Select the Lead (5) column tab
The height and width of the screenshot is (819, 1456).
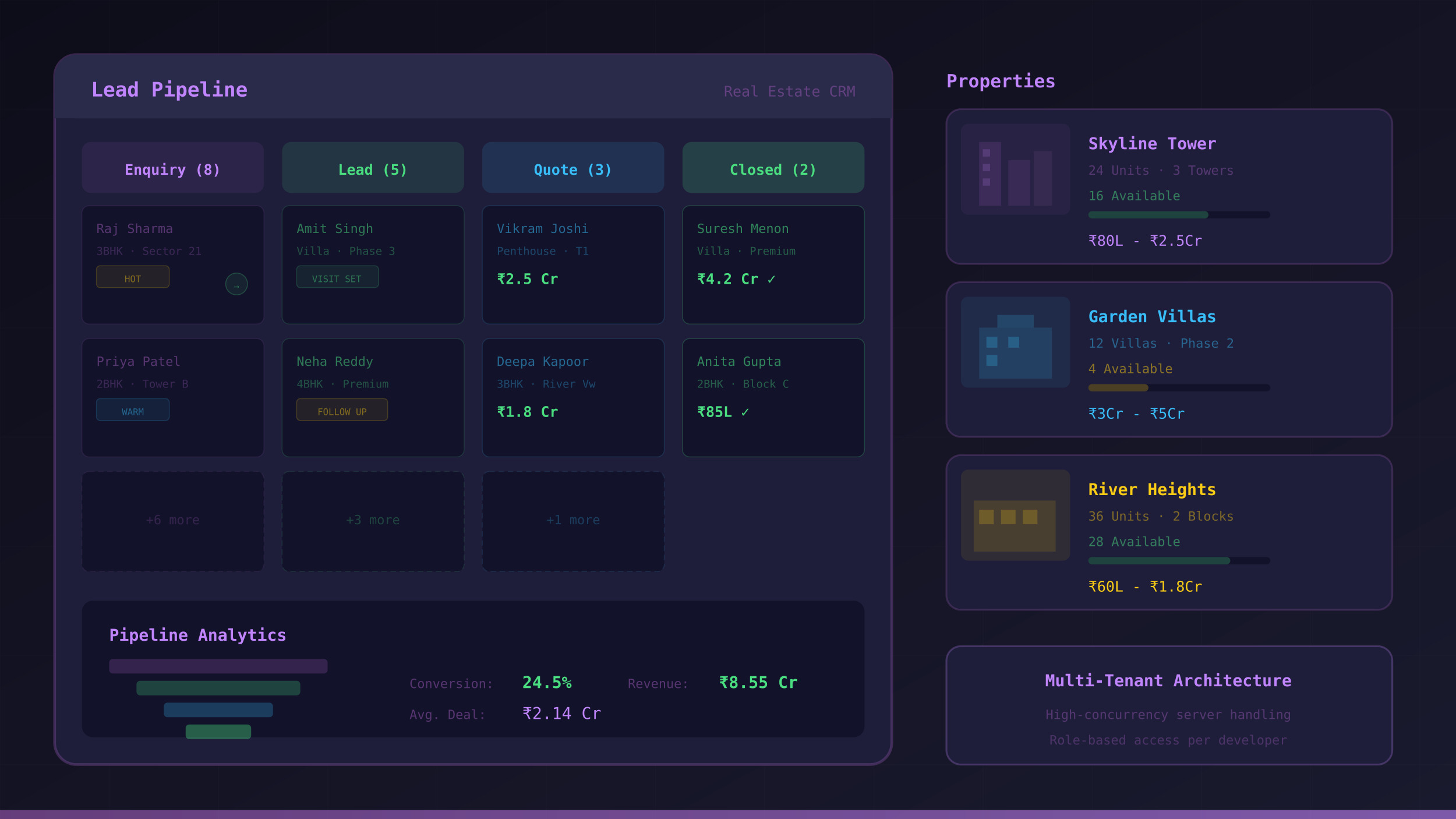click(373, 168)
